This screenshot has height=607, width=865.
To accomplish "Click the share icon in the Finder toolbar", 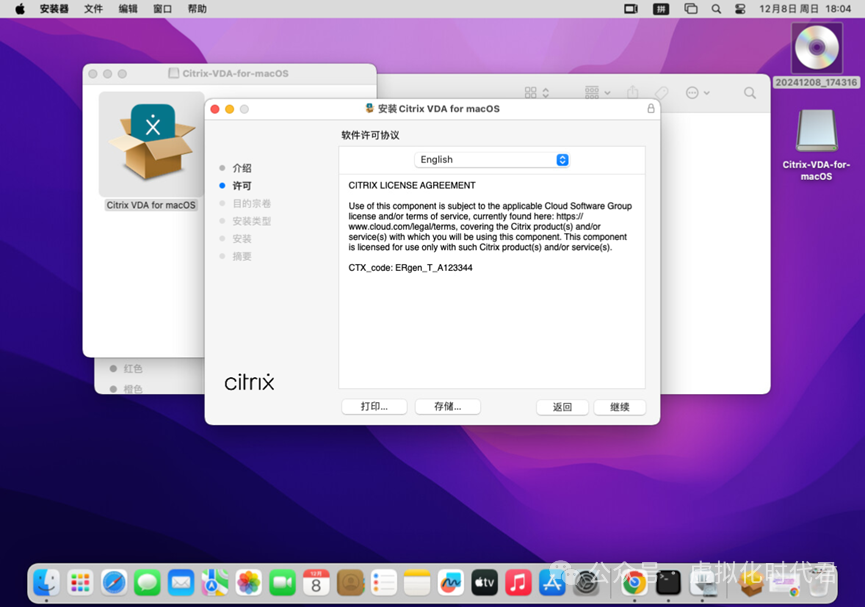I will click(633, 92).
